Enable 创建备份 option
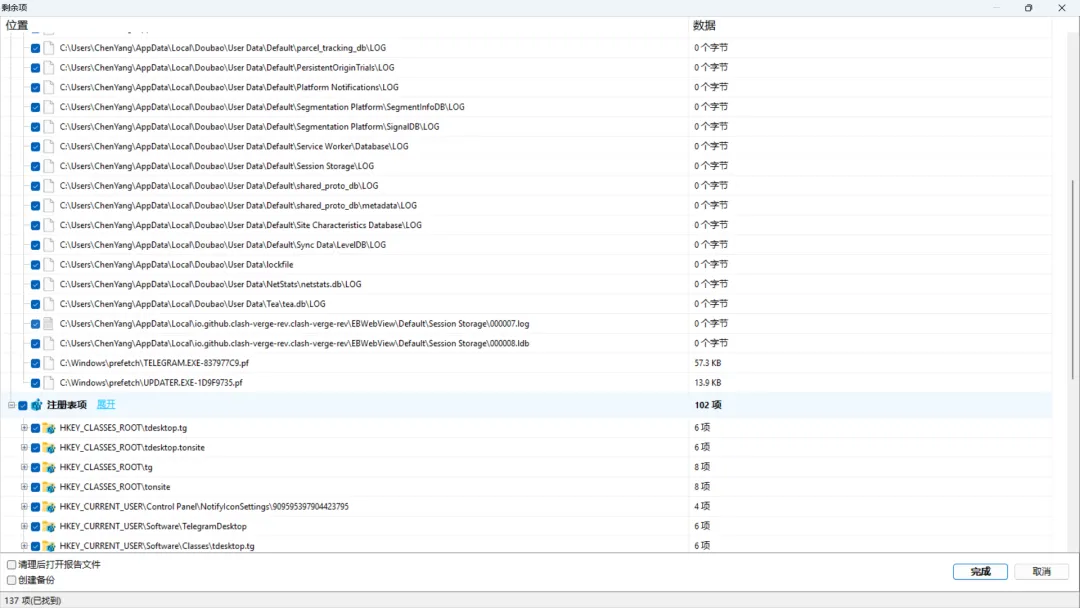1080x608 pixels. coord(11,580)
